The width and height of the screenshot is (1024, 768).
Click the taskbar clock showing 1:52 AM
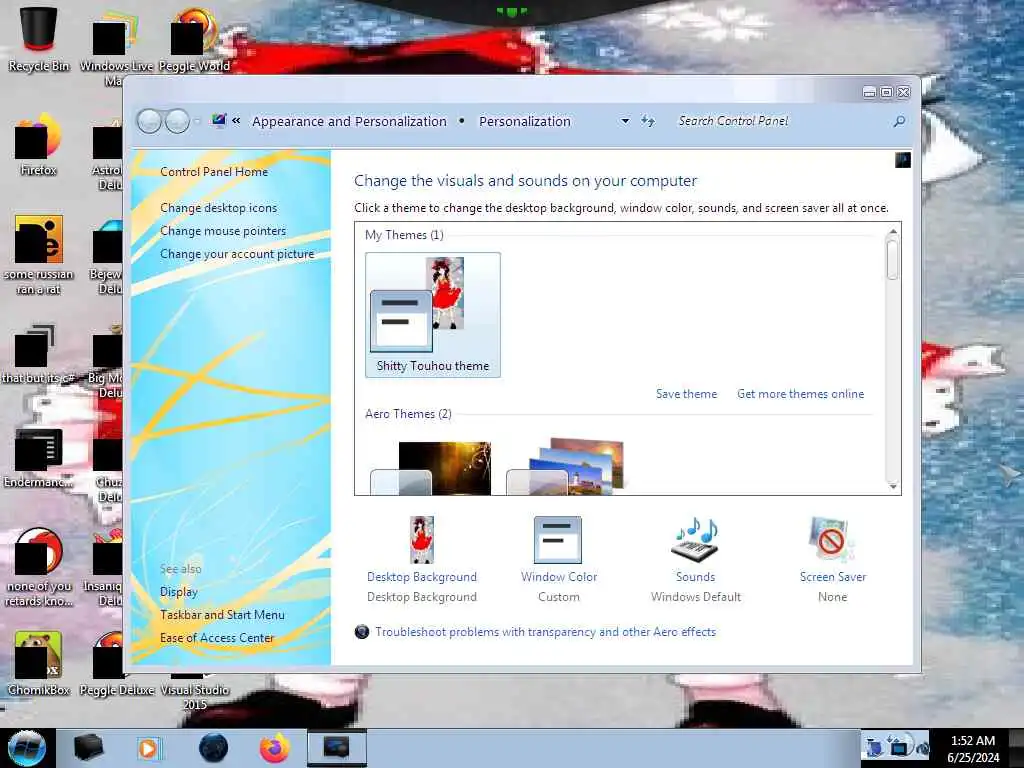[973, 748]
